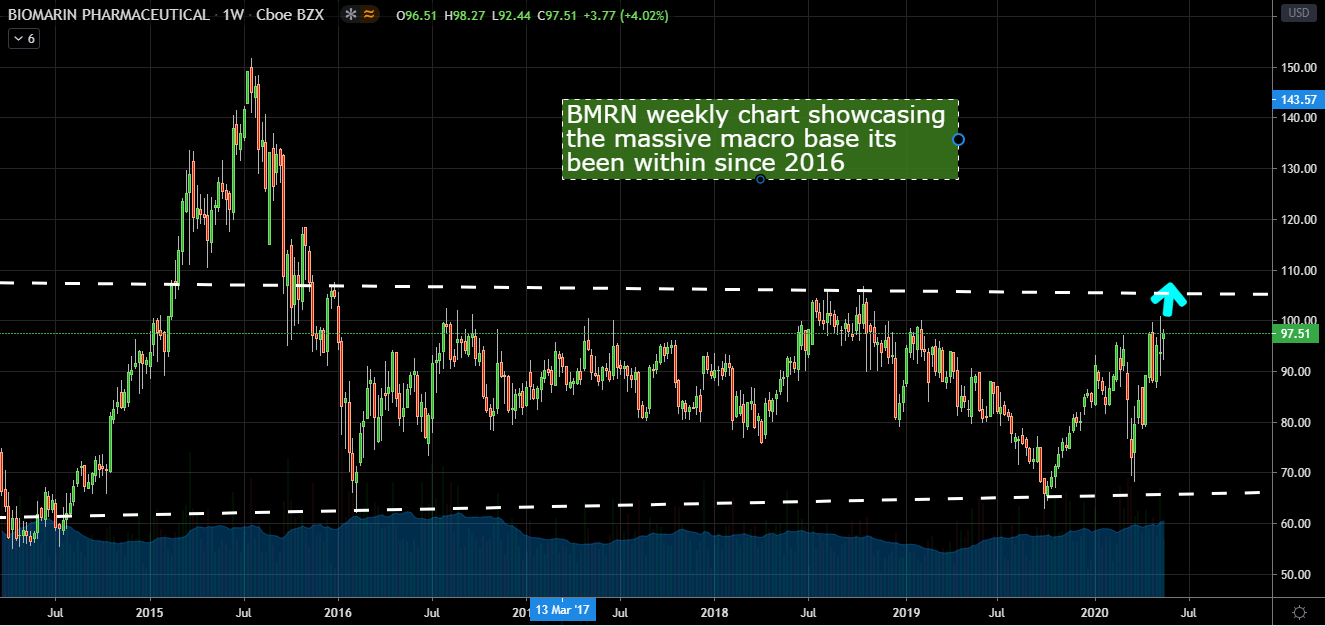Expand the collapsed indicators legend showing 6

[24, 39]
